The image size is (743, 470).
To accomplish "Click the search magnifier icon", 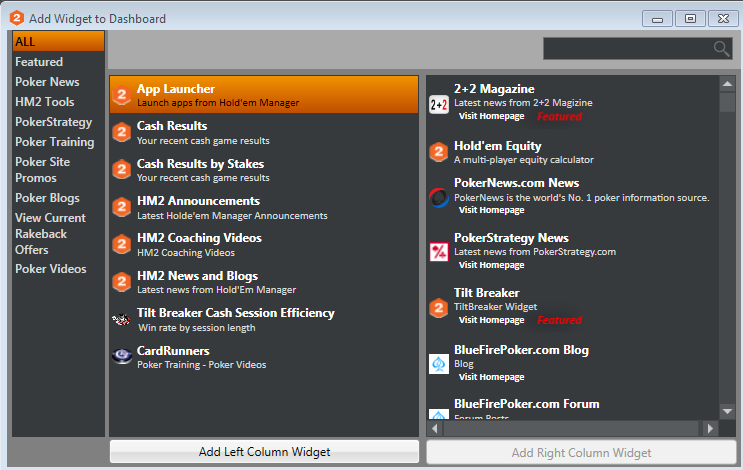I will click(x=722, y=48).
